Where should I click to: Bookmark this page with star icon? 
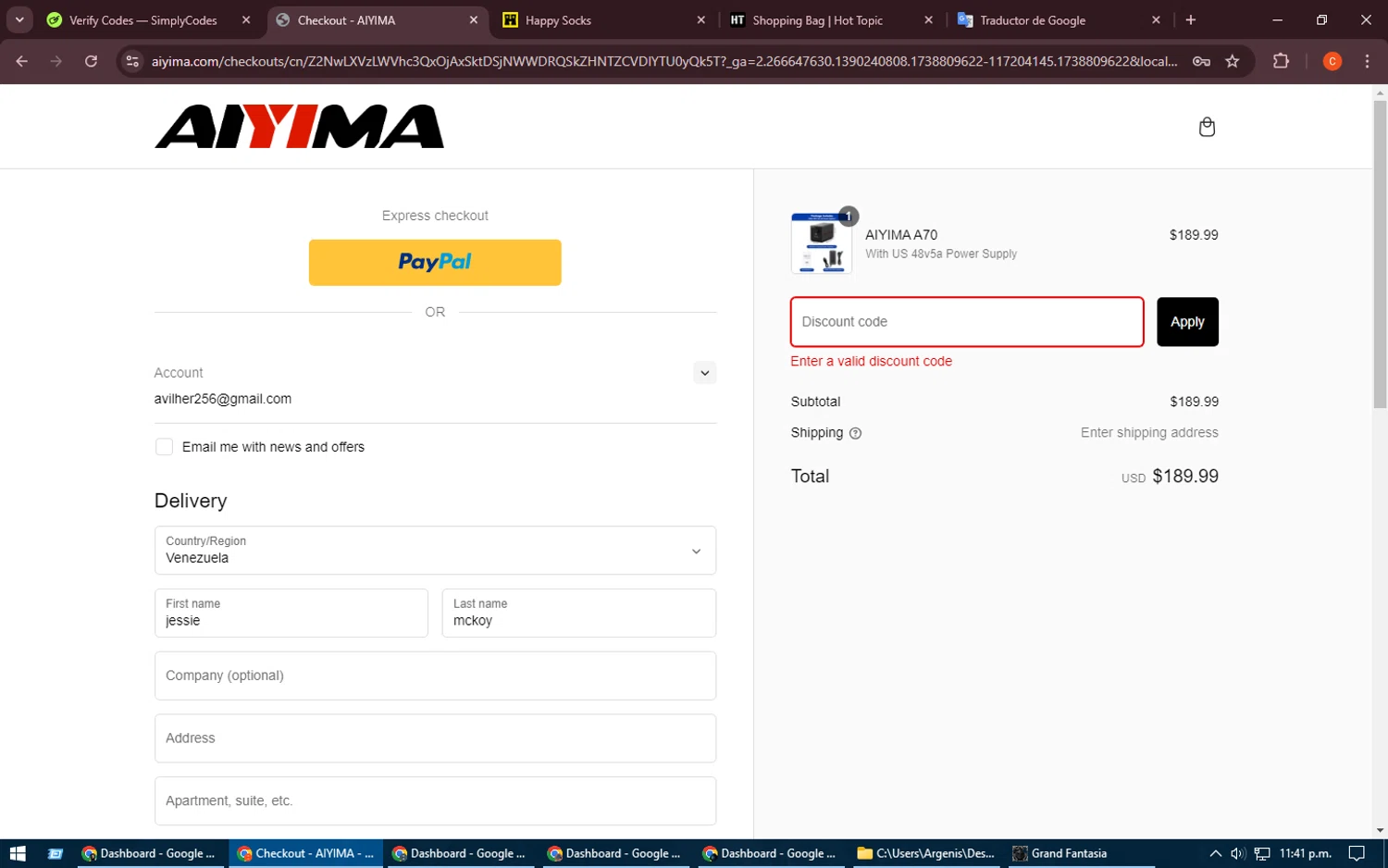click(x=1232, y=61)
